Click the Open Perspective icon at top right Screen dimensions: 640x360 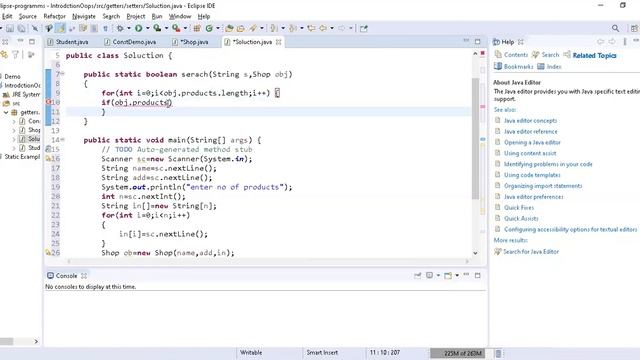(634, 28)
